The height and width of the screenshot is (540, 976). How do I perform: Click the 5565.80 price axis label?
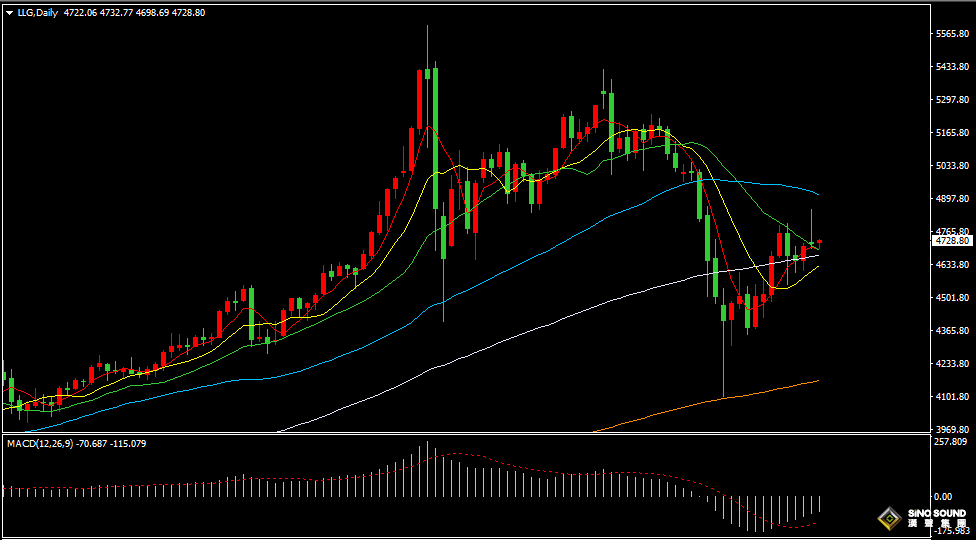point(951,34)
